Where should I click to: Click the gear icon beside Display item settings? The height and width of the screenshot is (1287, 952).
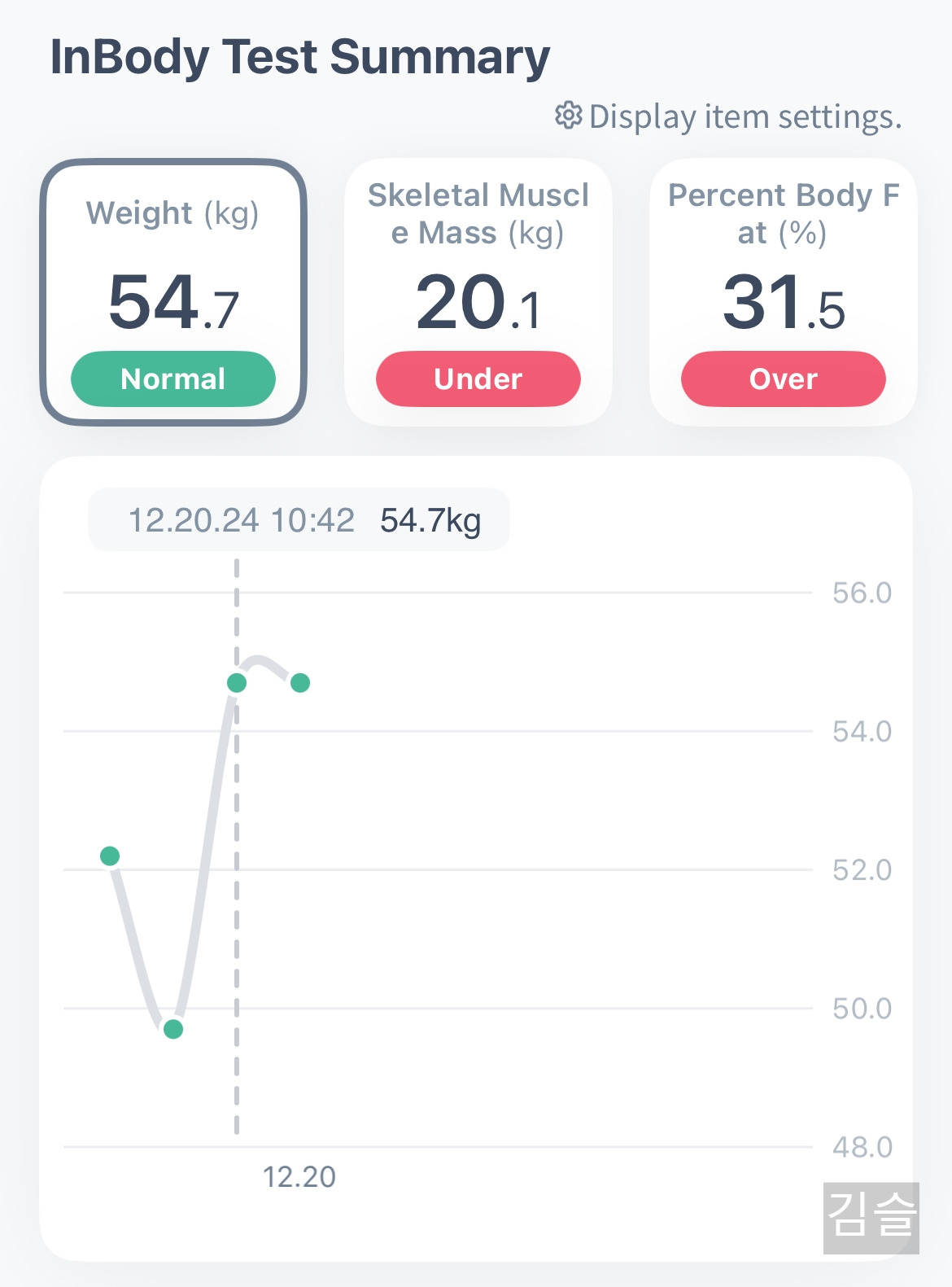pyautogui.click(x=568, y=116)
